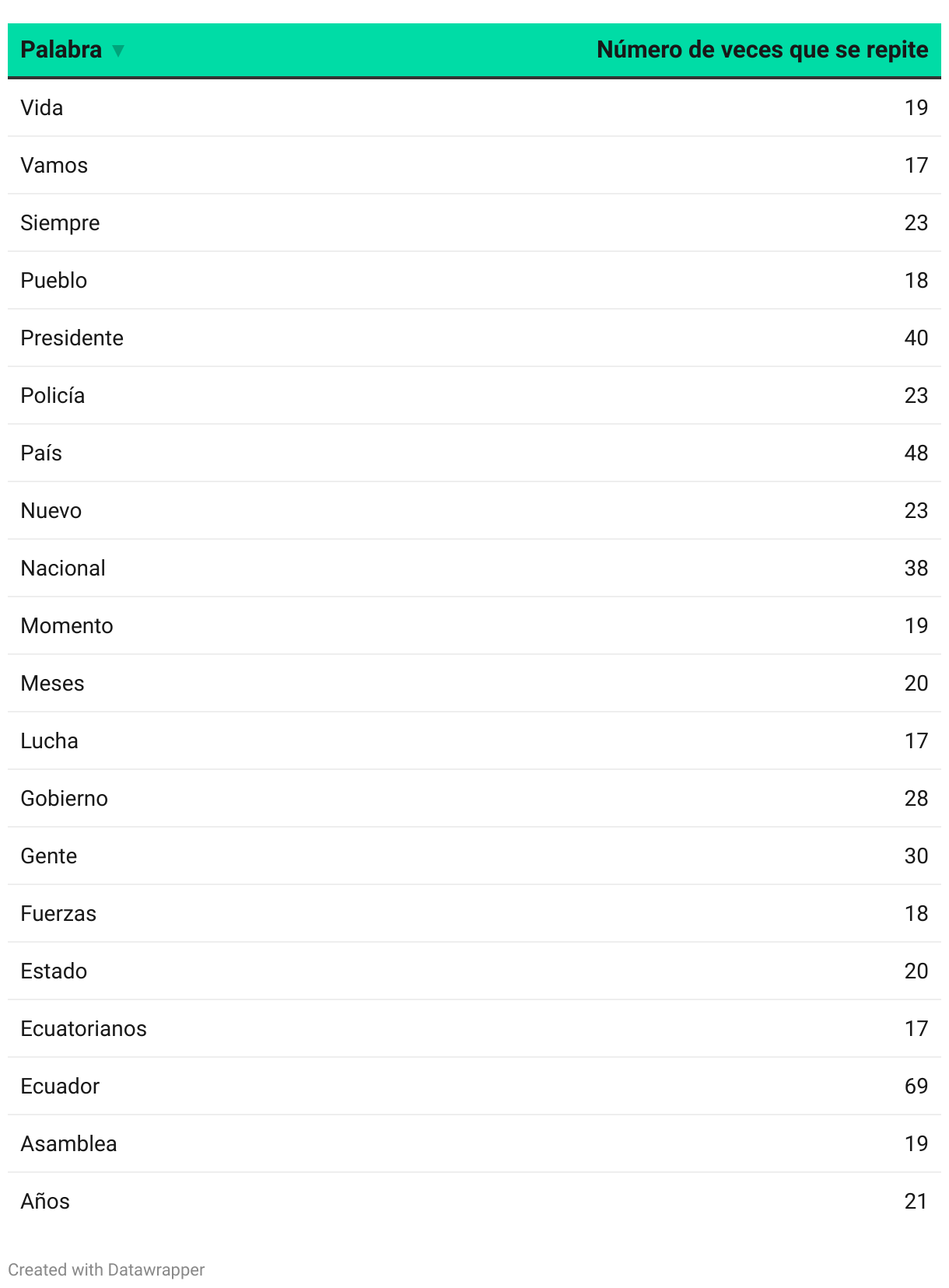Select the Vida row
This screenshot has width=949, height=1288.
click(474, 107)
